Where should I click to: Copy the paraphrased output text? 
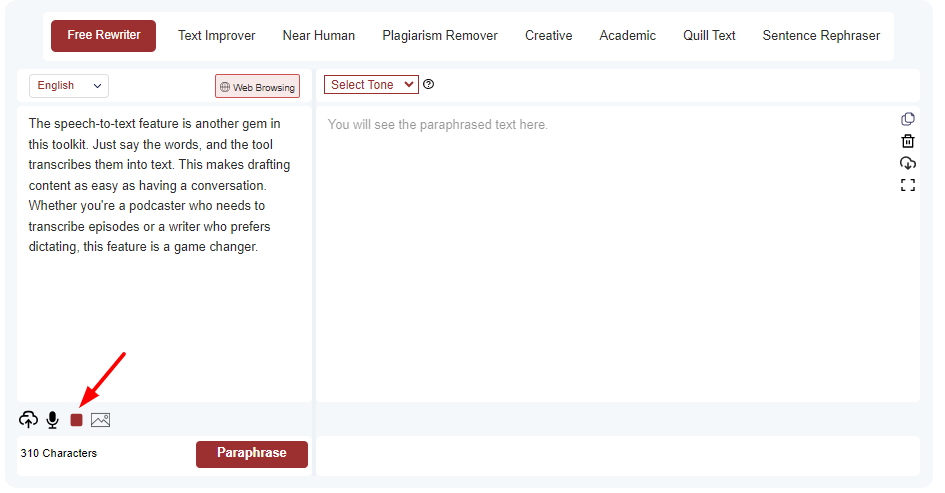(908, 119)
